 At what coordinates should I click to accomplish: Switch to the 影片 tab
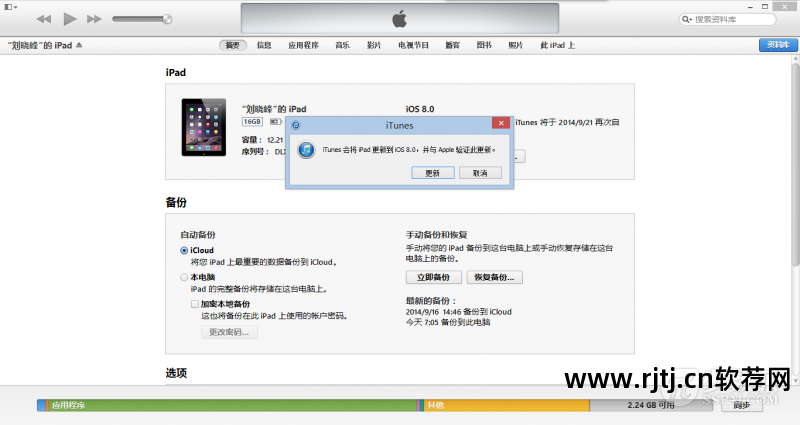point(374,45)
